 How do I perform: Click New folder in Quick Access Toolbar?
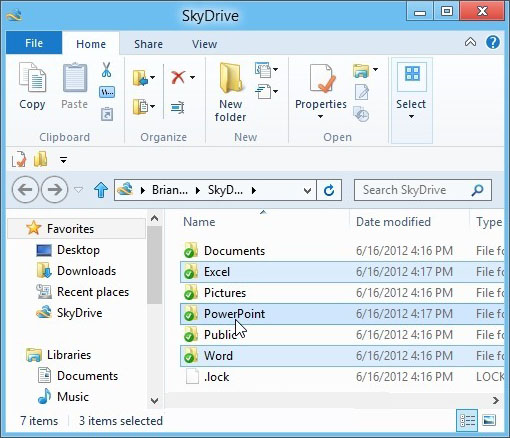coord(41,159)
